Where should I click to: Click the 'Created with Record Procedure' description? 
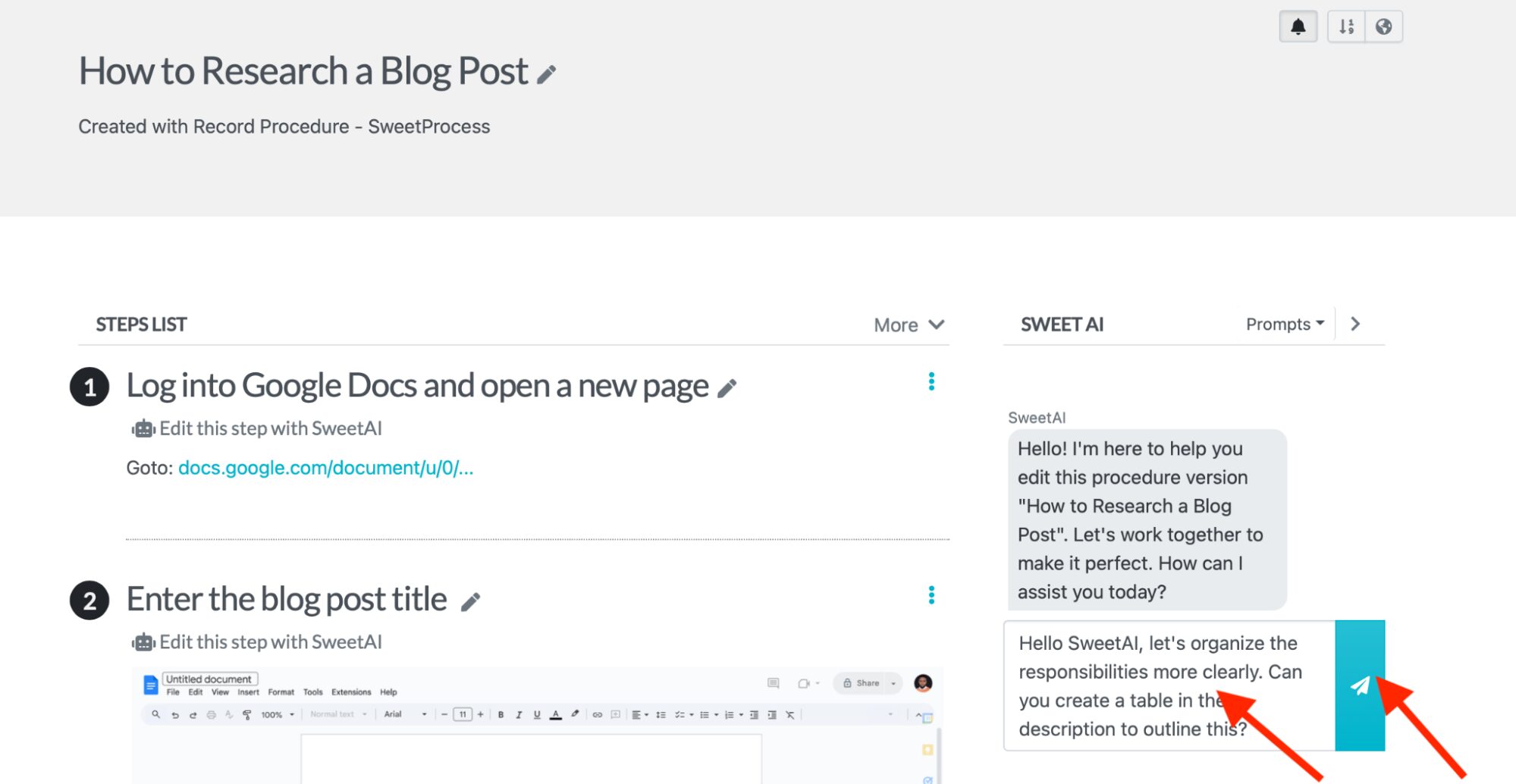pos(284,127)
